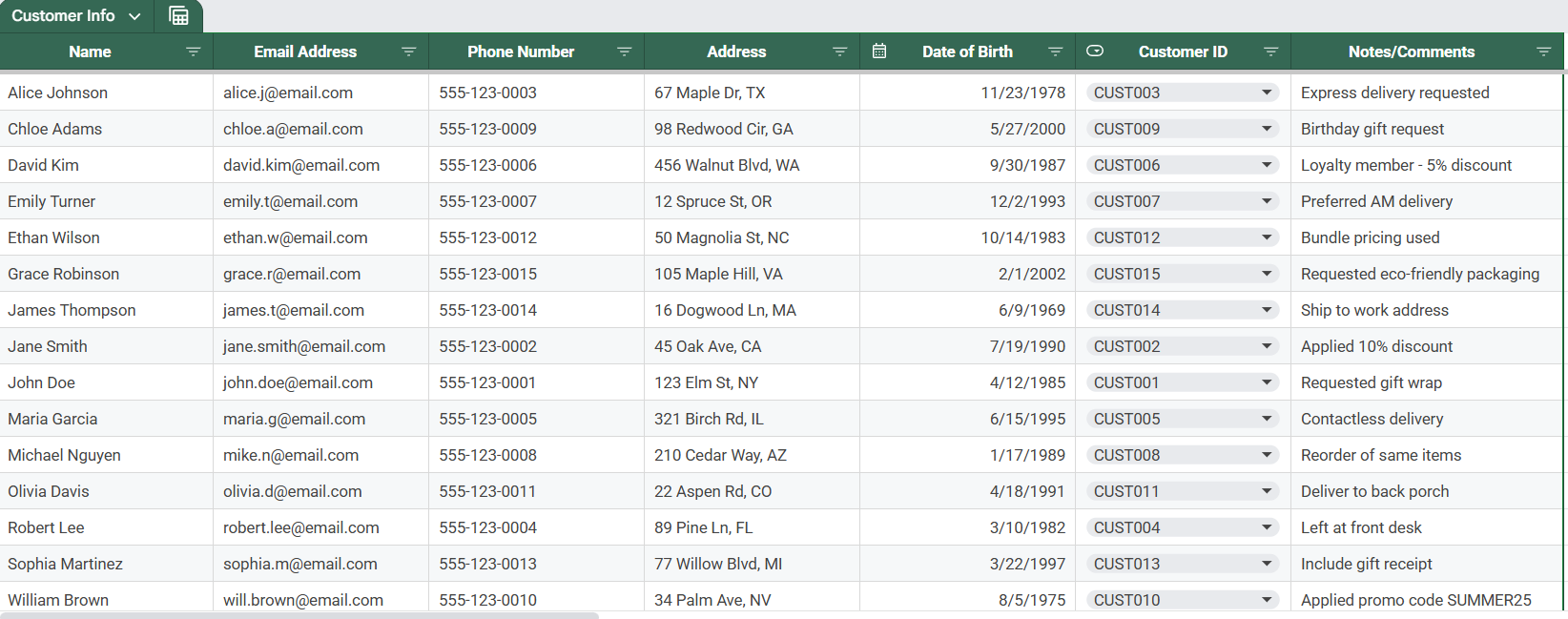The width and height of the screenshot is (1568, 619).
Task: Select cell chloe.a@email.com
Action: [321, 129]
